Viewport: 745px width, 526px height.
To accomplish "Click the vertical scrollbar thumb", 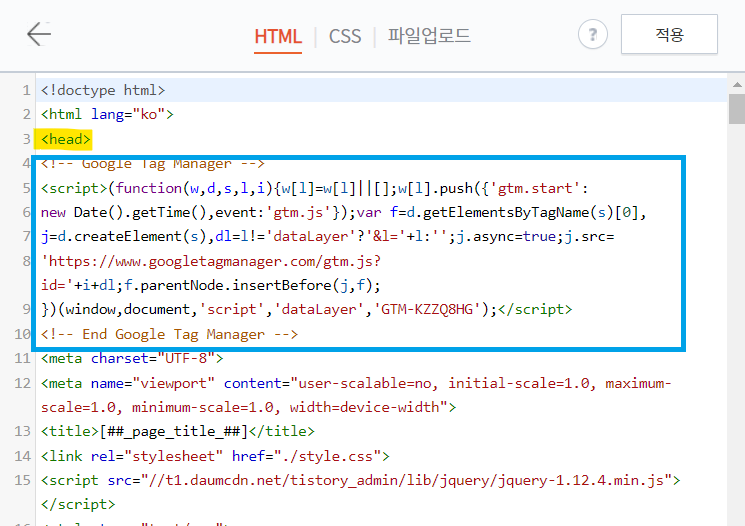I will point(737,109).
